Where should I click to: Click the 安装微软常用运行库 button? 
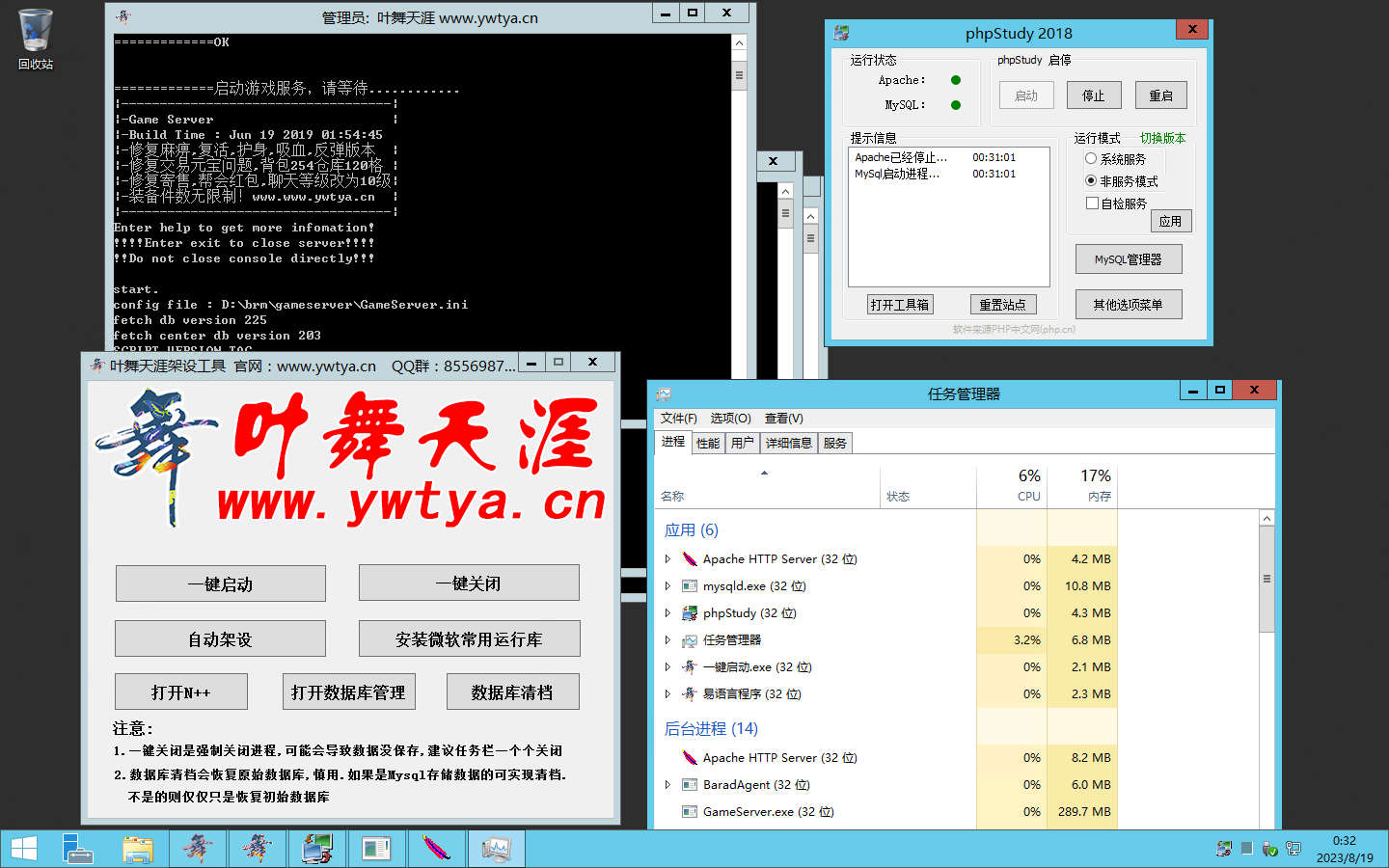469,638
